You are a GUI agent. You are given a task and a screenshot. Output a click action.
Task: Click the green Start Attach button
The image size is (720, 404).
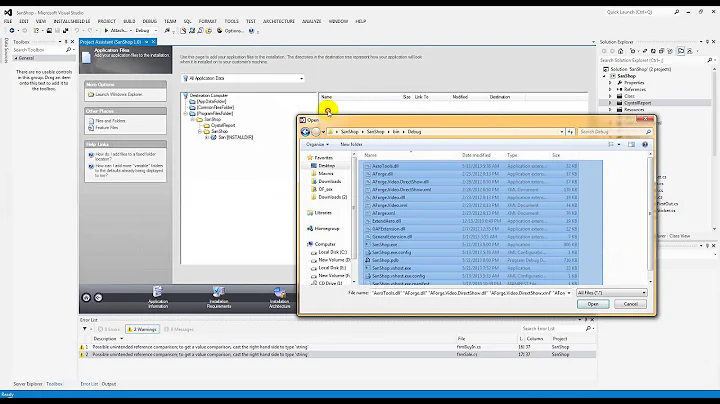[x=116, y=31]
